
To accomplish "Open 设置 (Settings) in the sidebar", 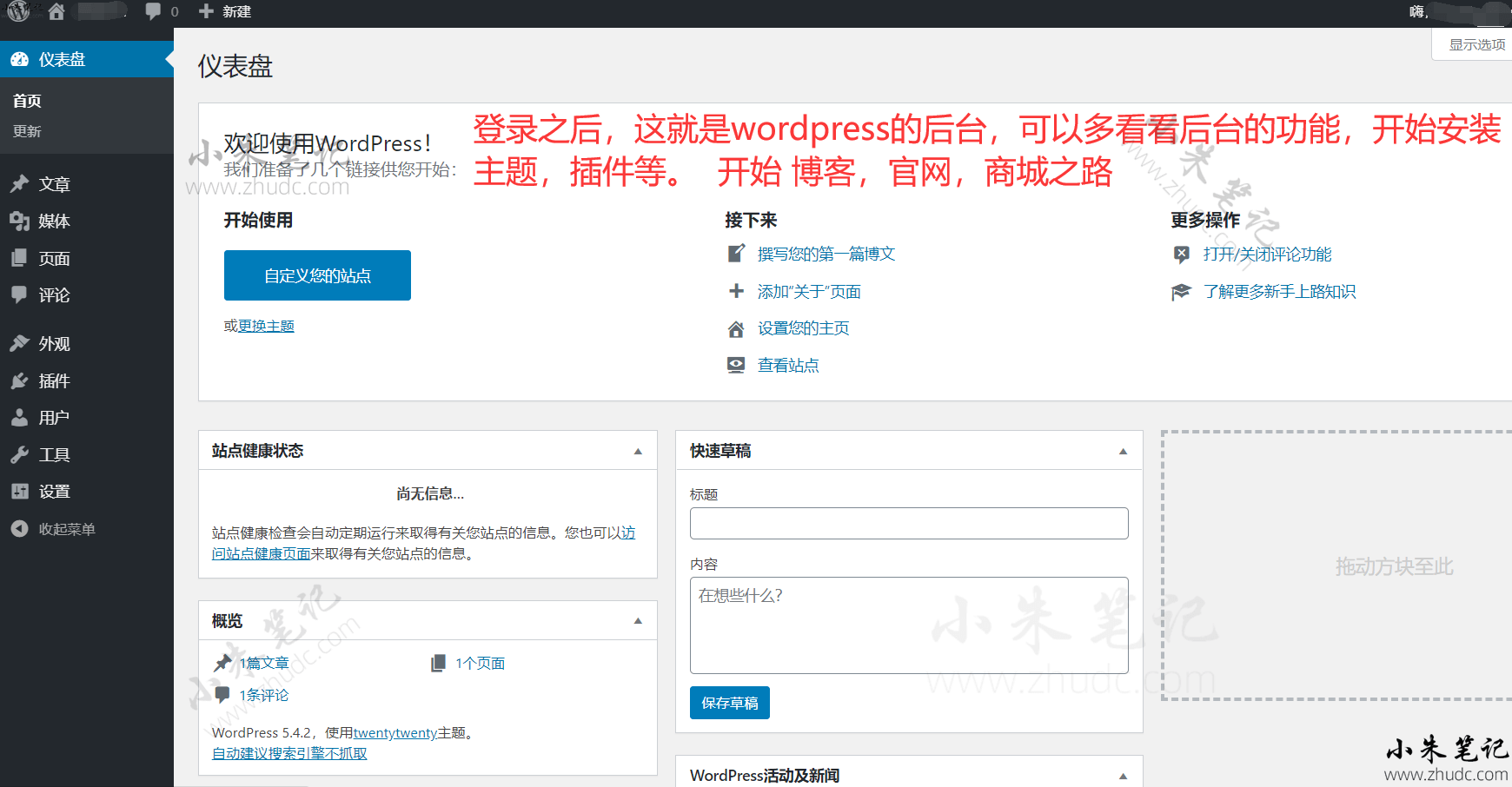I will (x=54, y=492).
